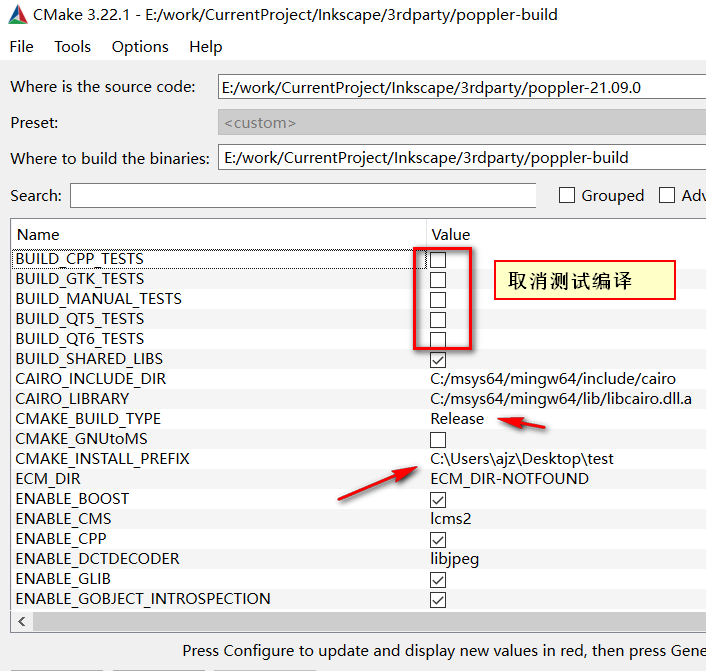
Task: Click the Value column header
Action: [451, 235]
